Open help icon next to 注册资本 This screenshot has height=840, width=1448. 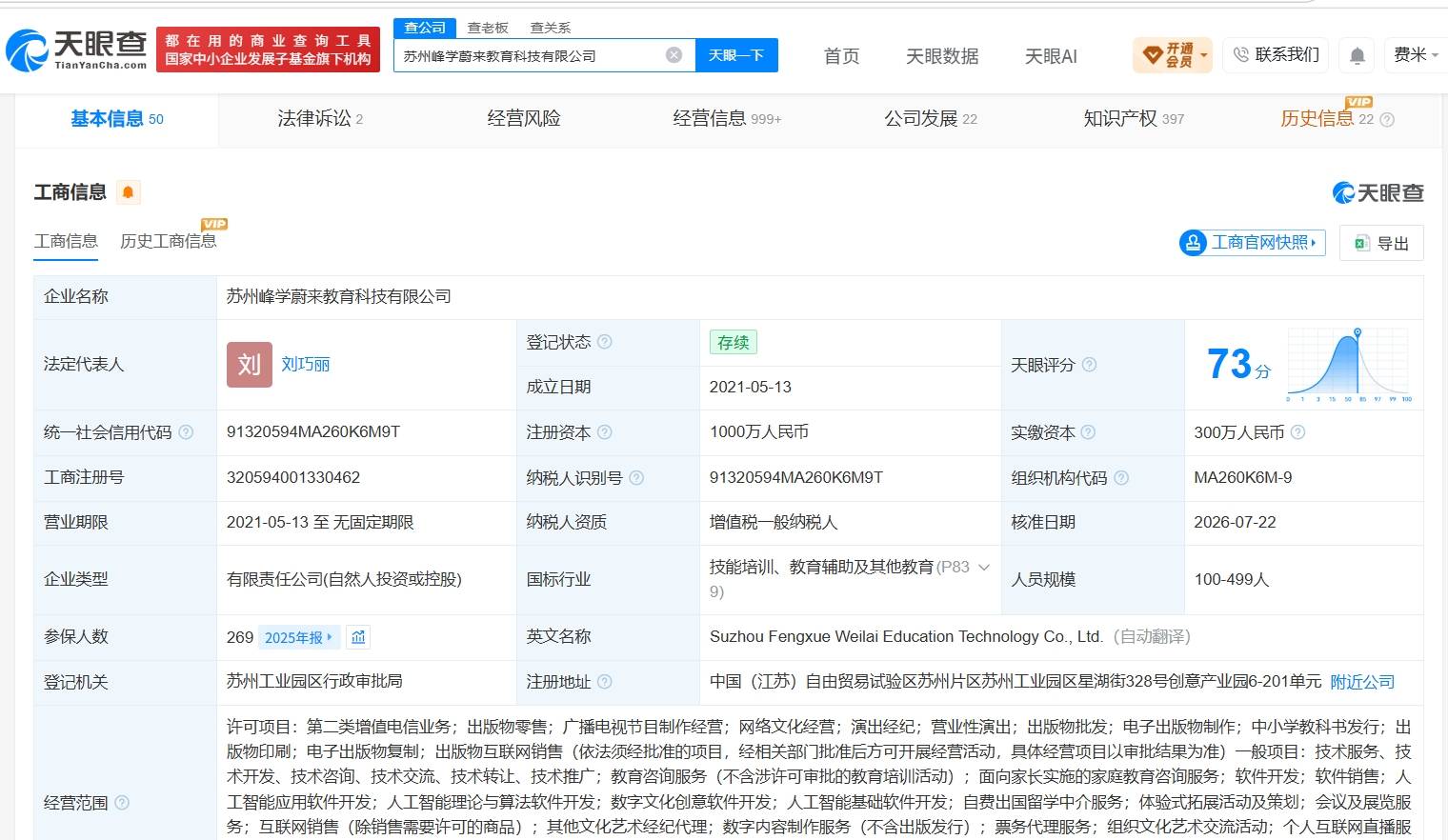(x=605, y=432)
